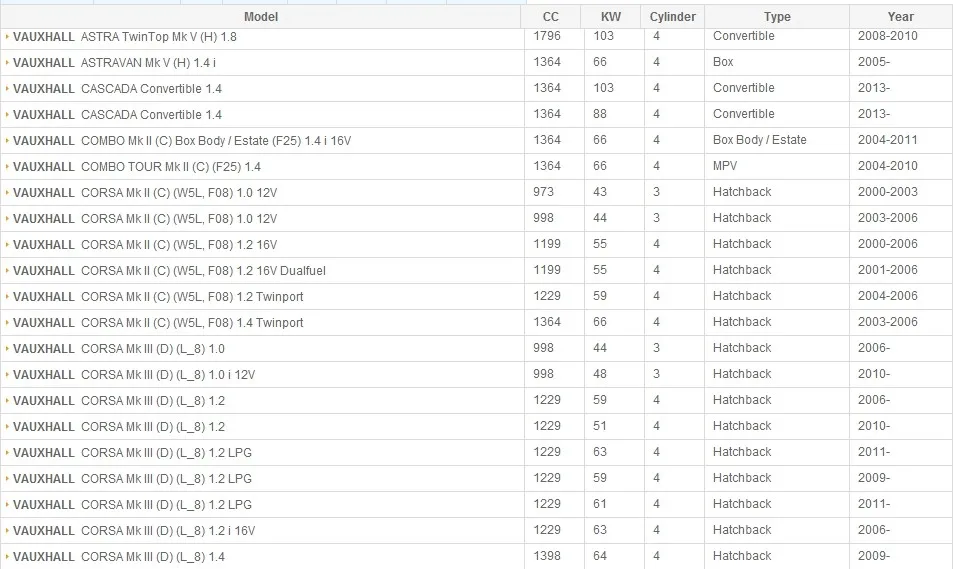Screen dimensions: 953x569
Task: Sort table by the Year column header
Action: point(901,17)
